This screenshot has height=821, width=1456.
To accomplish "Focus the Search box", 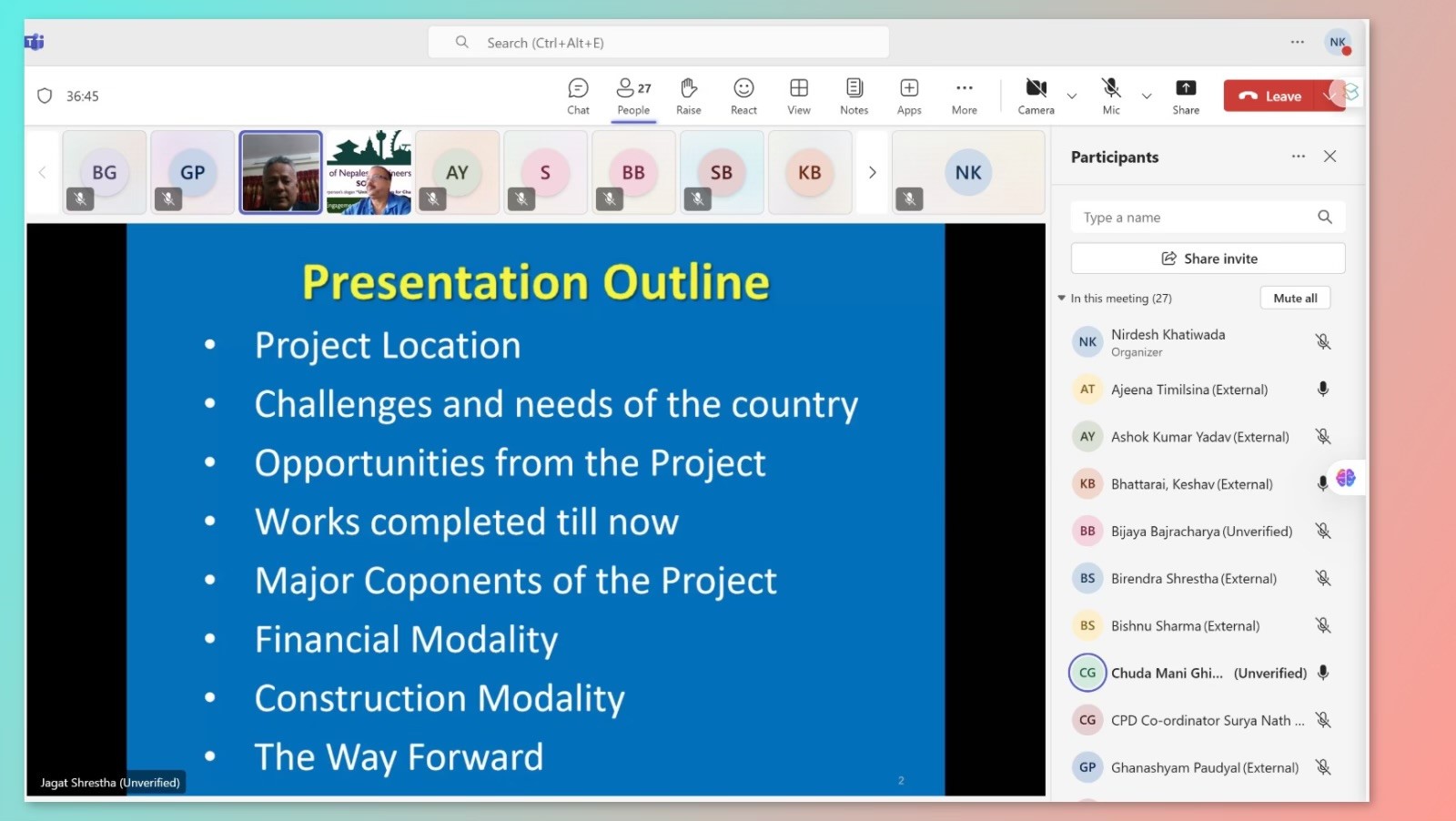I will pyautogui.click(x=658, y=42).
